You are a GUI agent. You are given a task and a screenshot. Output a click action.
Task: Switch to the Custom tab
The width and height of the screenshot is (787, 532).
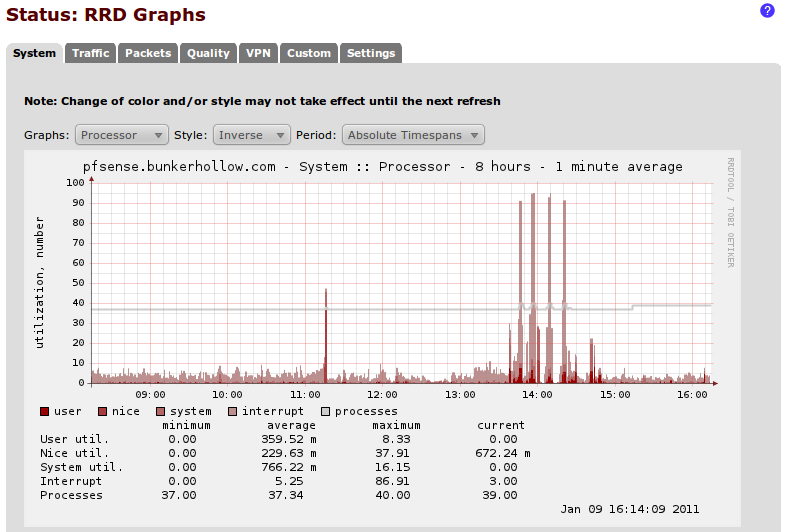[x=309, y=53]
